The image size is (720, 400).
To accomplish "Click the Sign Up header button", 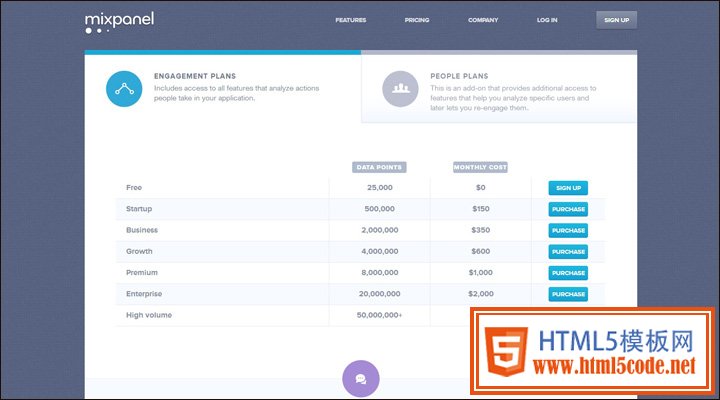I will pyautogui.click(x=617, y=20).
